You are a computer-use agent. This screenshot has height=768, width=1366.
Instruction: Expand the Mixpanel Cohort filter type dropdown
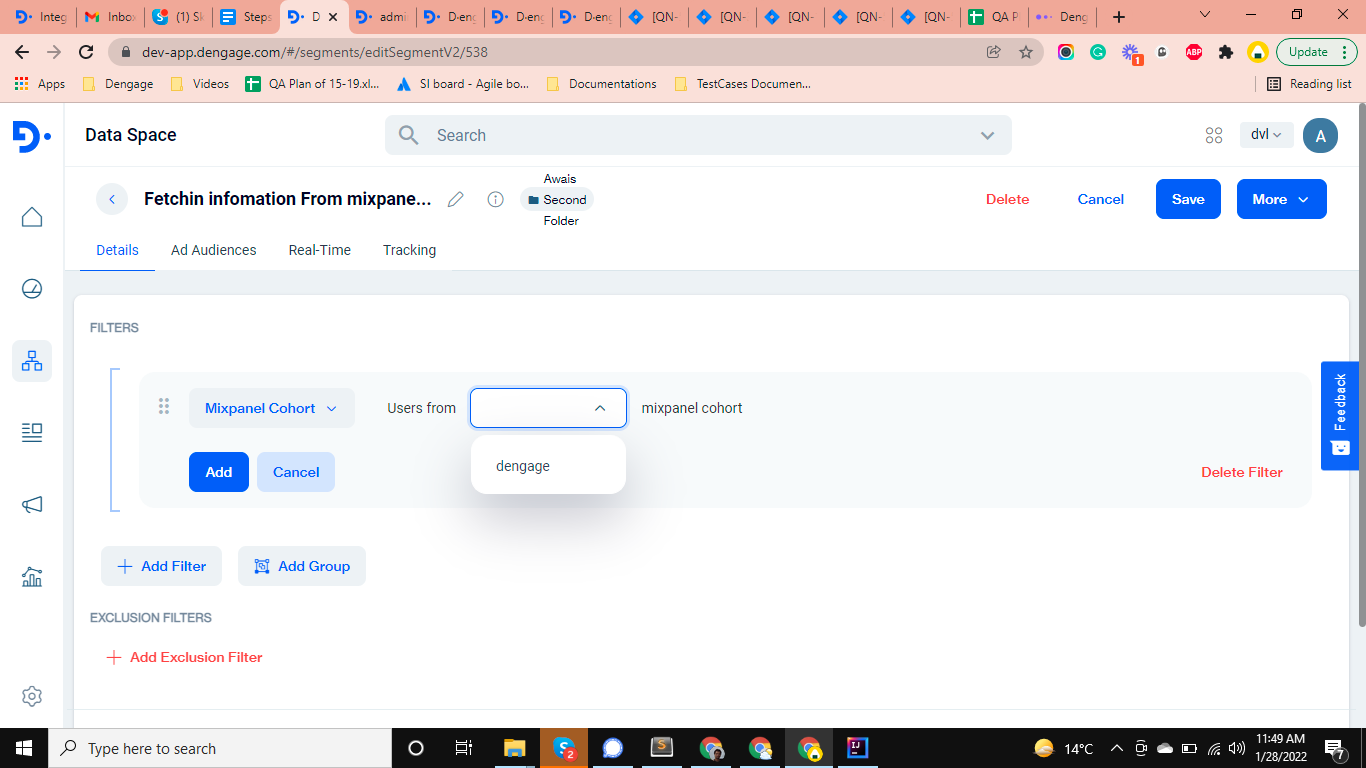click(271, 408)
